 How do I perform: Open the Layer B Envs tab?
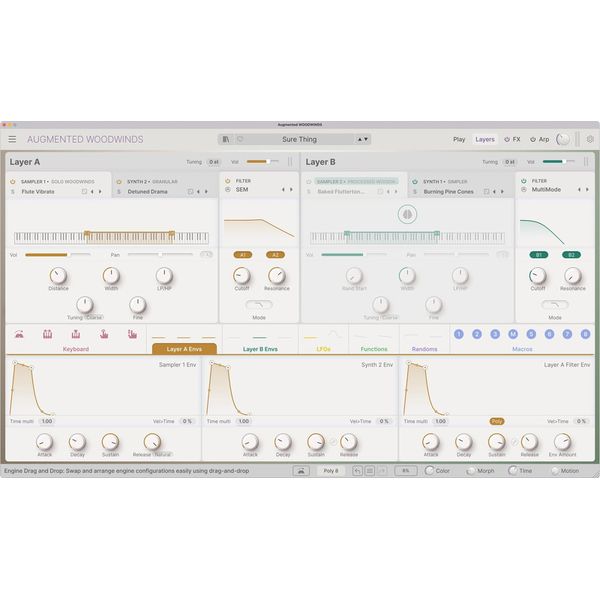pos(260,349)
